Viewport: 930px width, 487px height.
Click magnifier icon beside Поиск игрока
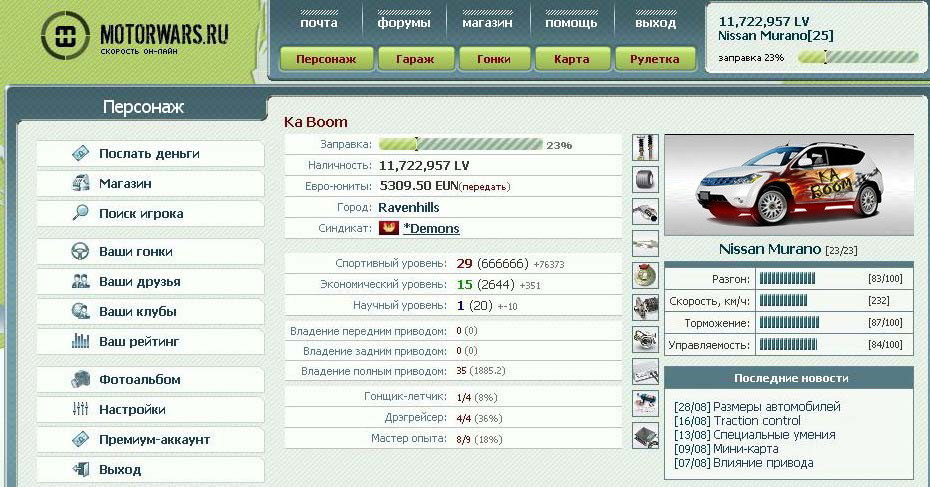pos(81,213)
